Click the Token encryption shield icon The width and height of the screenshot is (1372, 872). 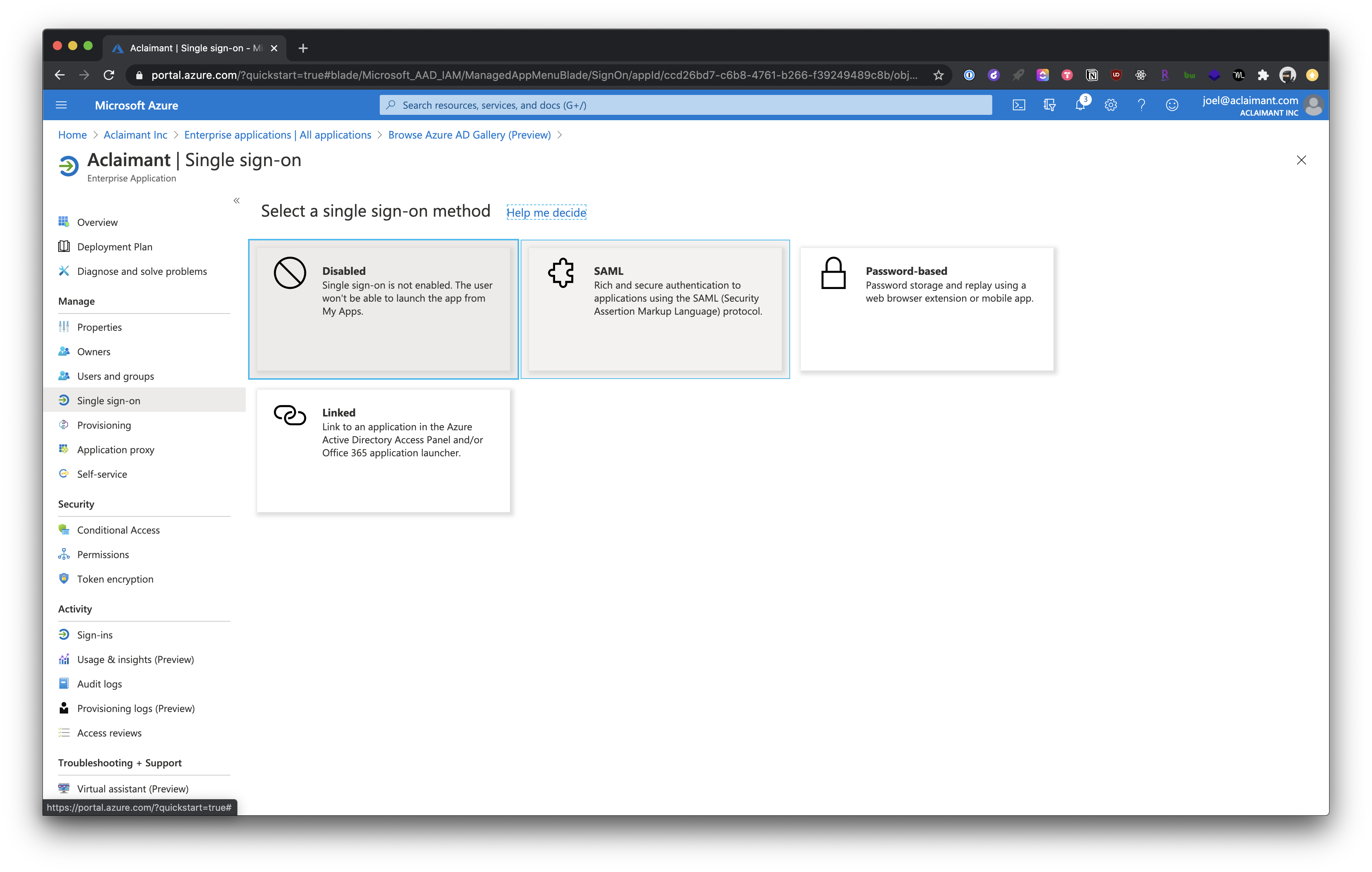[x=64, y=578]
